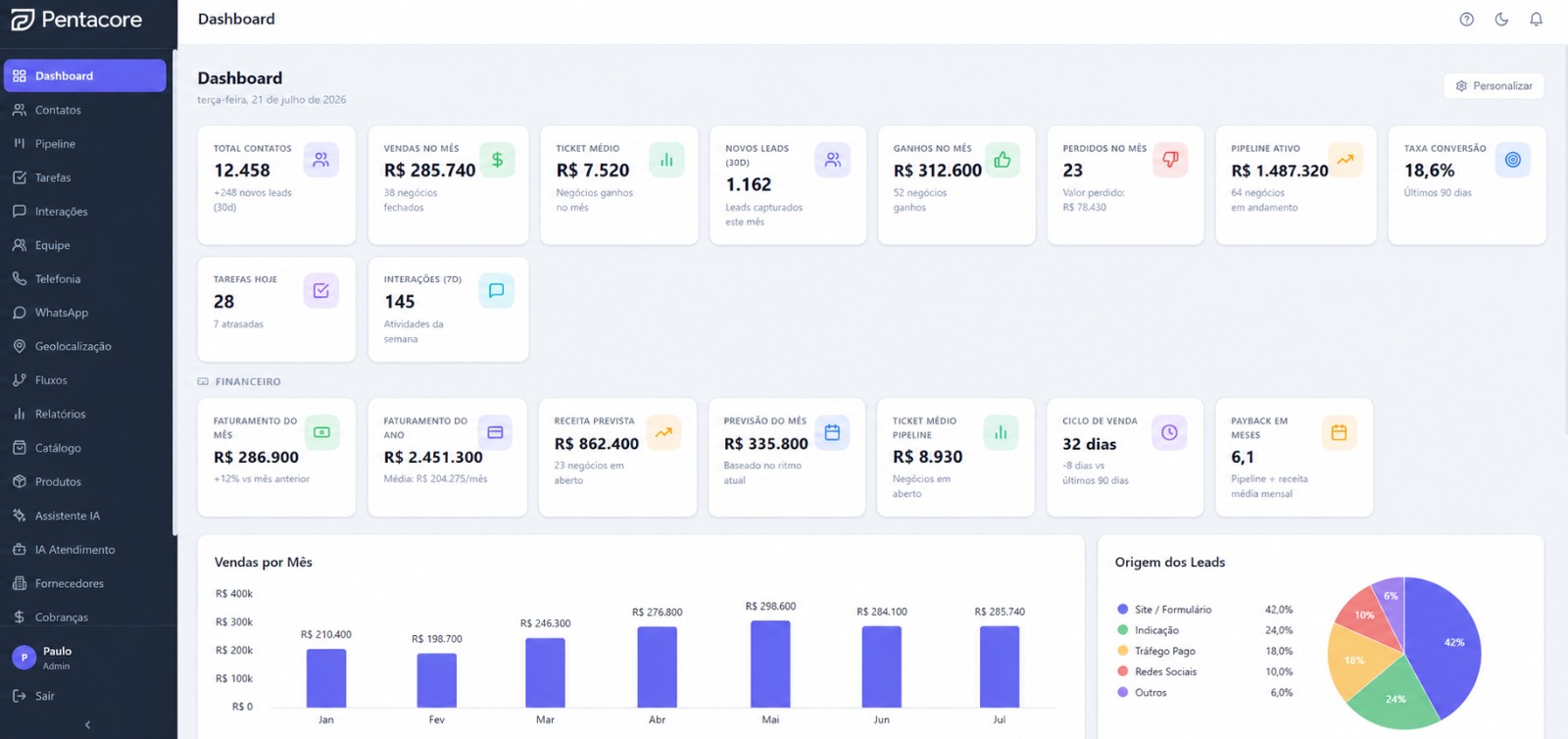Open the Geolocalização pin icon
Screen dimensions: 1568x739
[20, 346]
